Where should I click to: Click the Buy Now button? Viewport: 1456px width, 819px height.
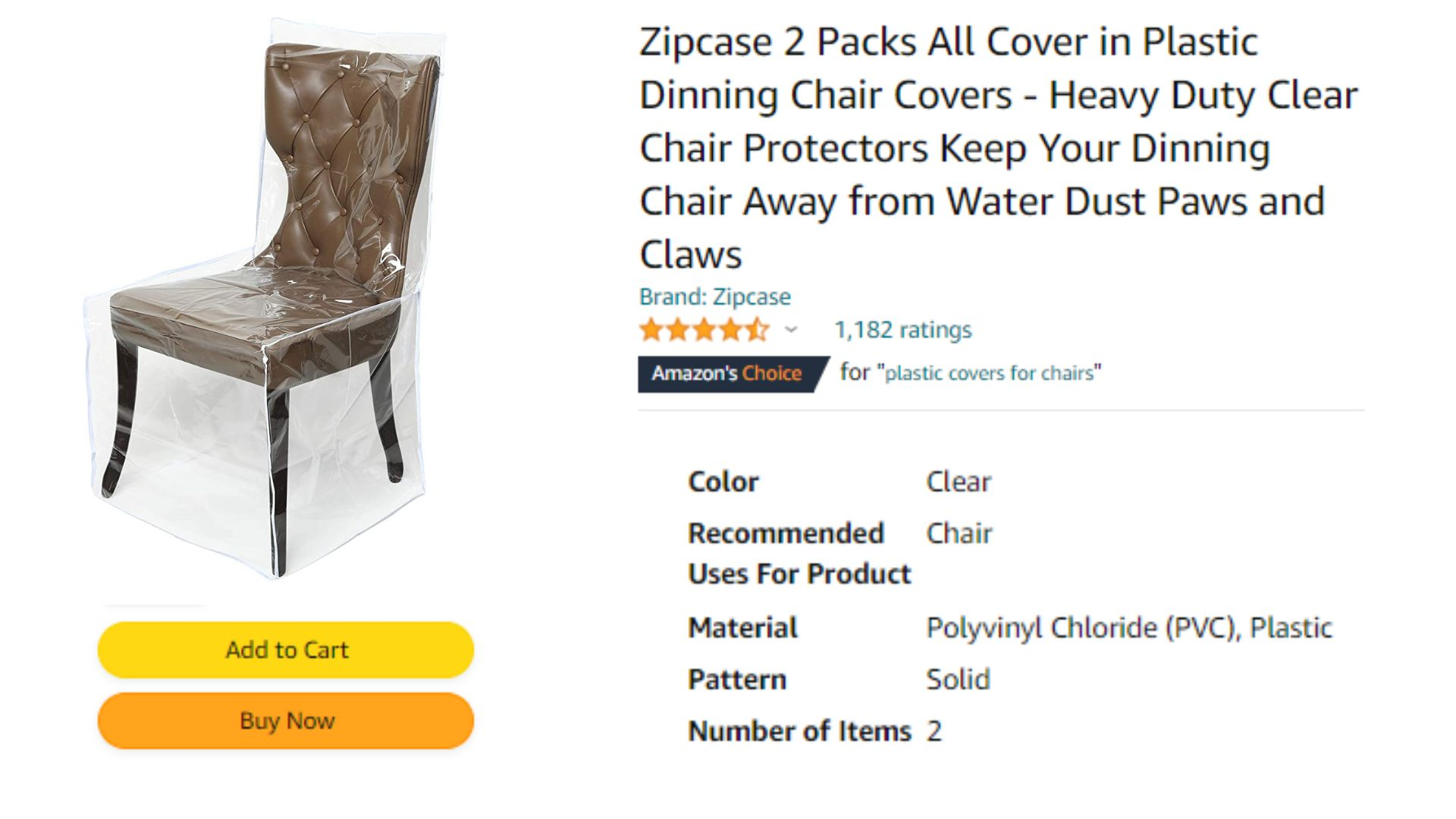coord(286,720)
